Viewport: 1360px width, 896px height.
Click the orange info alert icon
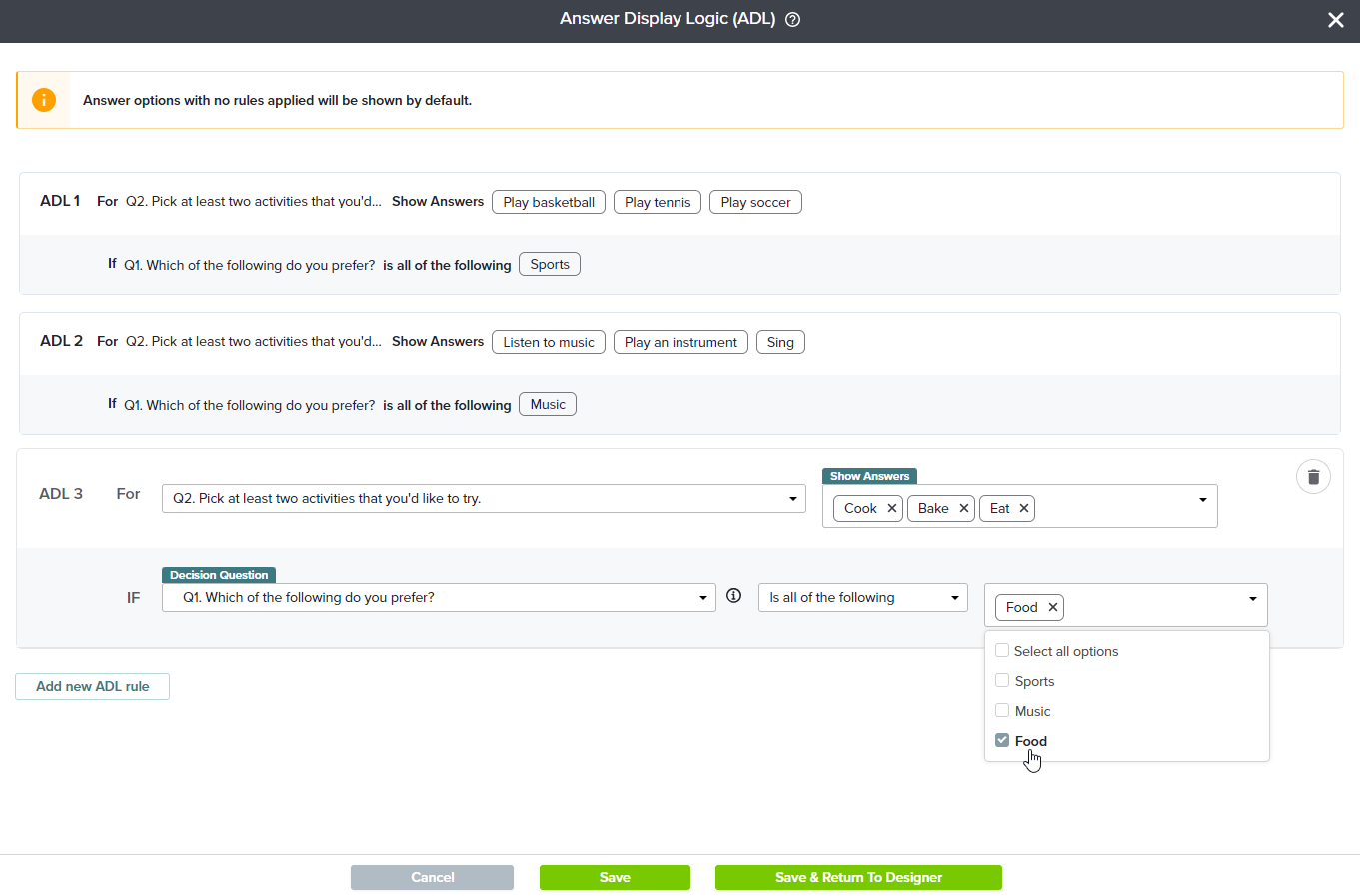point(44,100)
